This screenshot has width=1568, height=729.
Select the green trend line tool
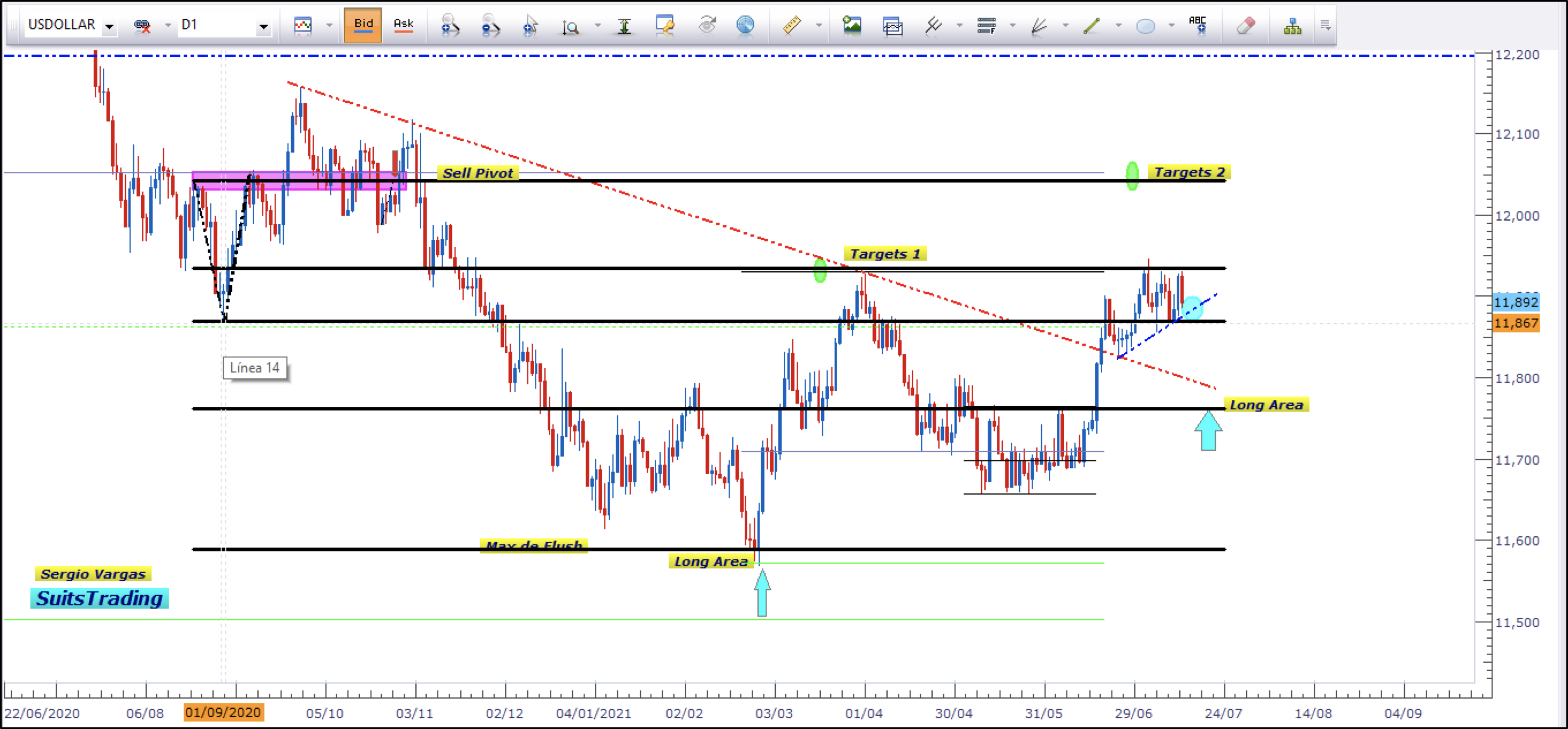(1092, 25)
